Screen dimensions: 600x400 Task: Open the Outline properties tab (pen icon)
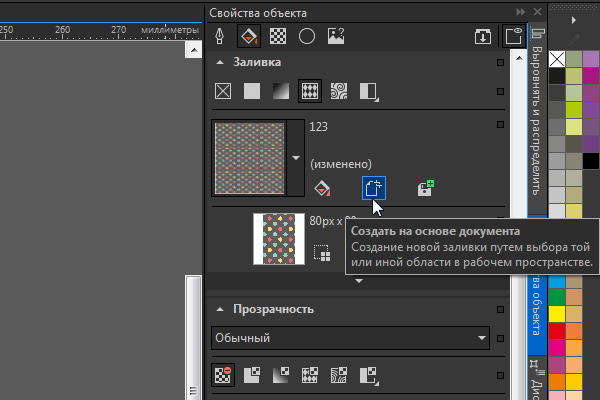tap(219, 37)
